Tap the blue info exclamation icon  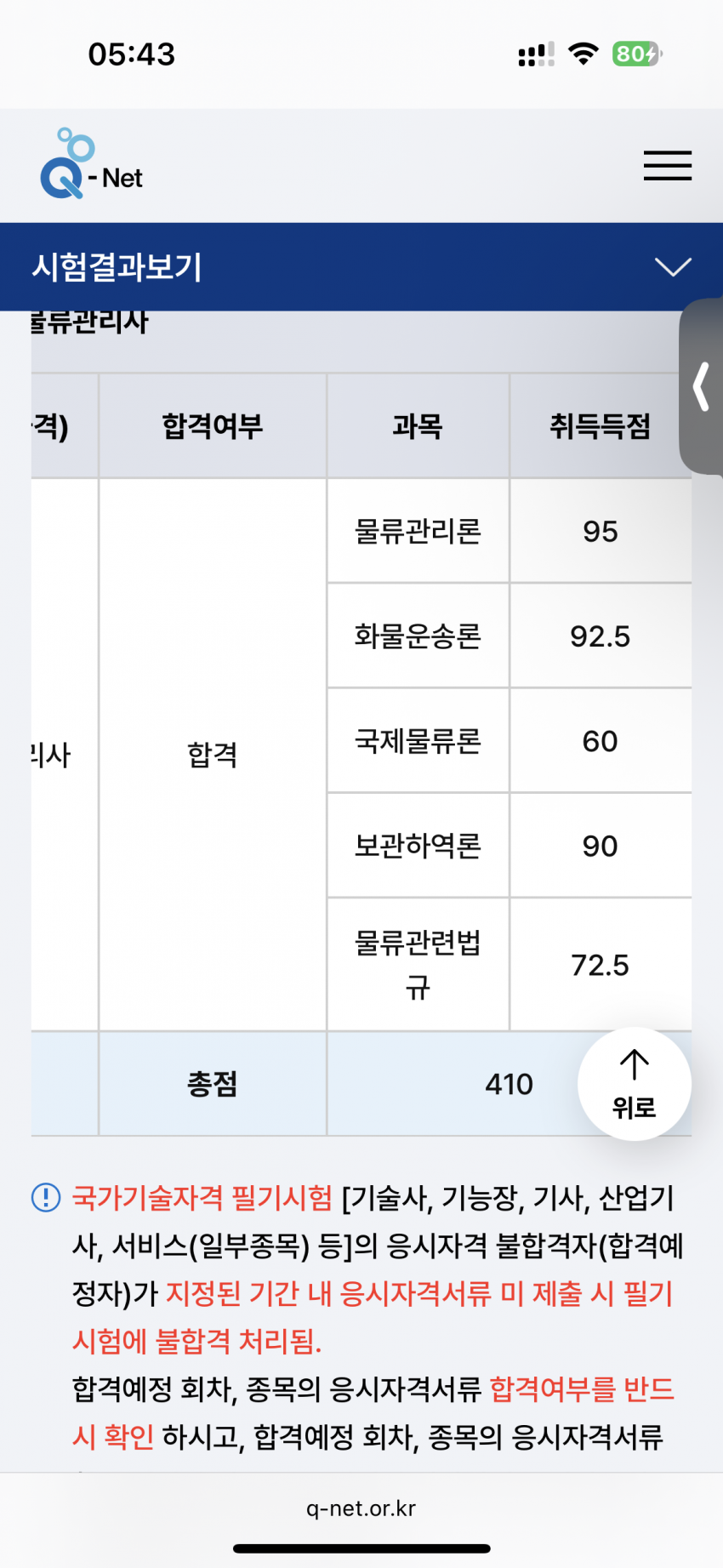[x=46, y=1198]
